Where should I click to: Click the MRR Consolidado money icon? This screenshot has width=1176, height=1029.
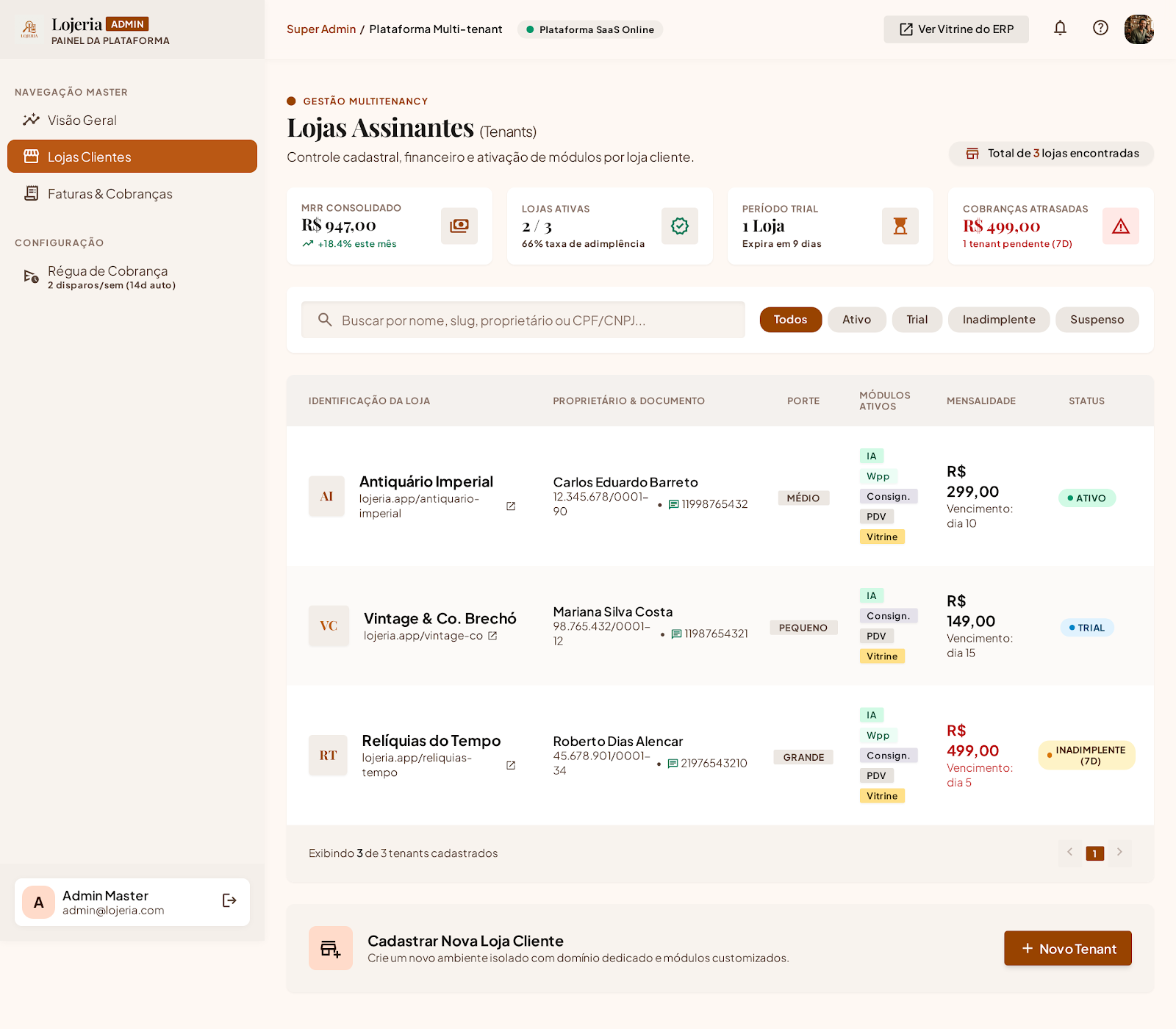459,226
